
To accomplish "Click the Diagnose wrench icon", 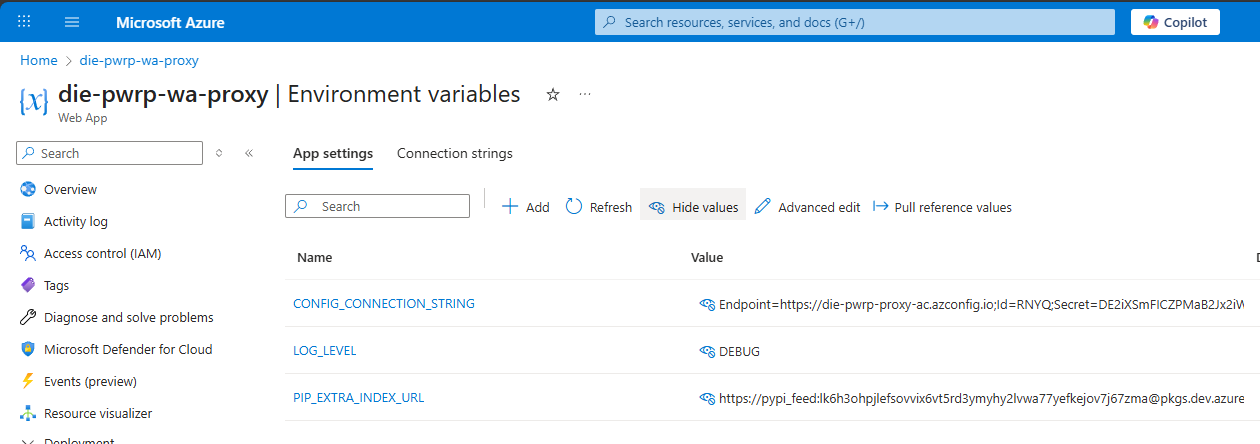I will (x=28, y=317).
